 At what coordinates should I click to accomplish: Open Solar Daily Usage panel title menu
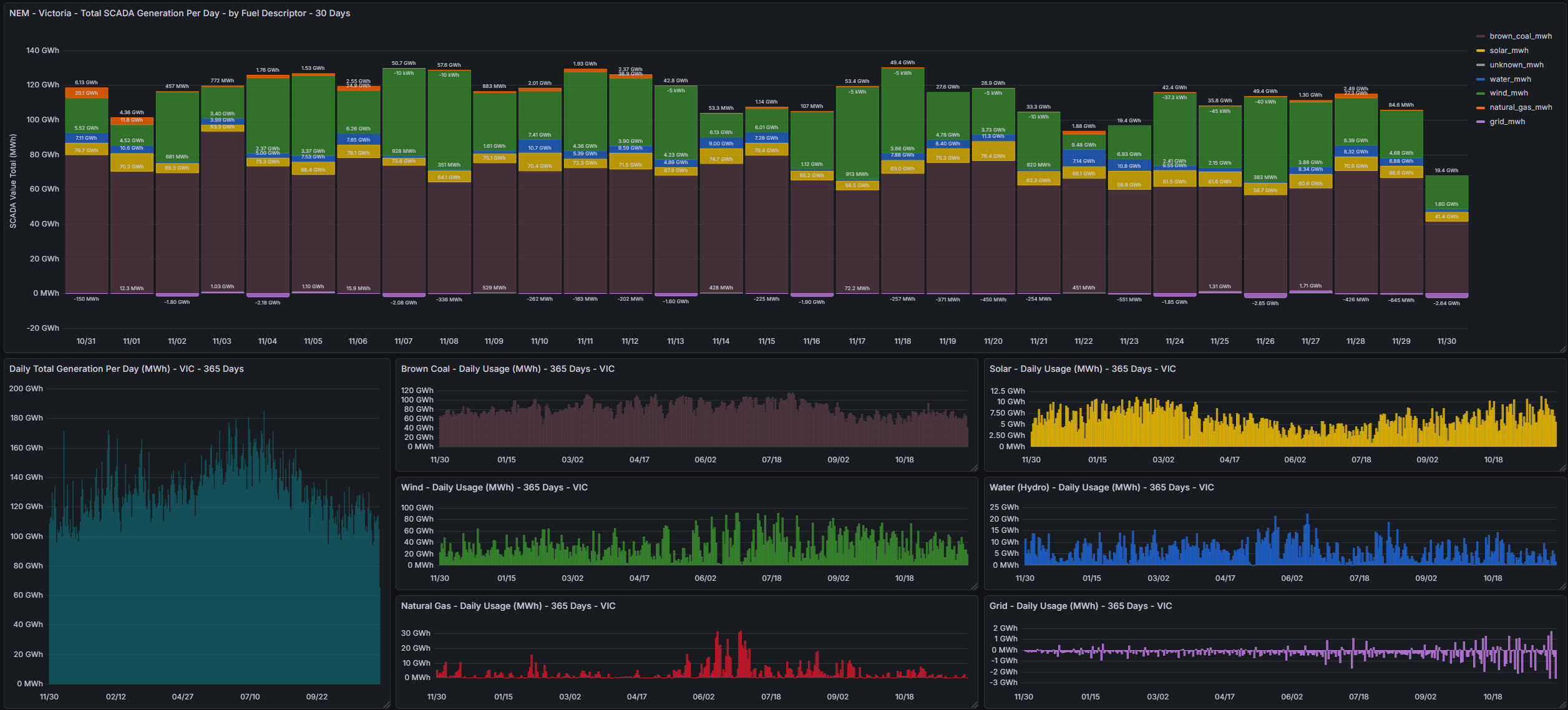[x=1082, y=369]
